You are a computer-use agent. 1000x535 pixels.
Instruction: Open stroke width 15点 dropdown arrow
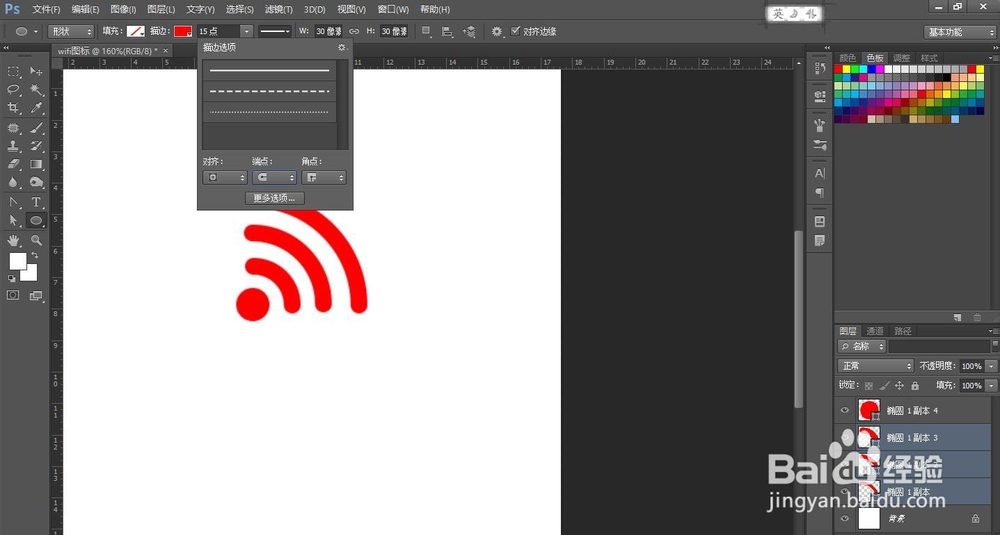click(x=247, y=31)
